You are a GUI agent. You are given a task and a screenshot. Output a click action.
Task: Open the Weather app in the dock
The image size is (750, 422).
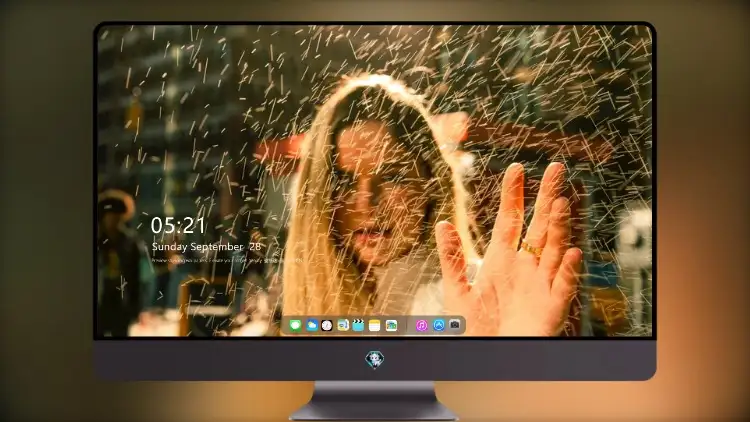(311, 325)
